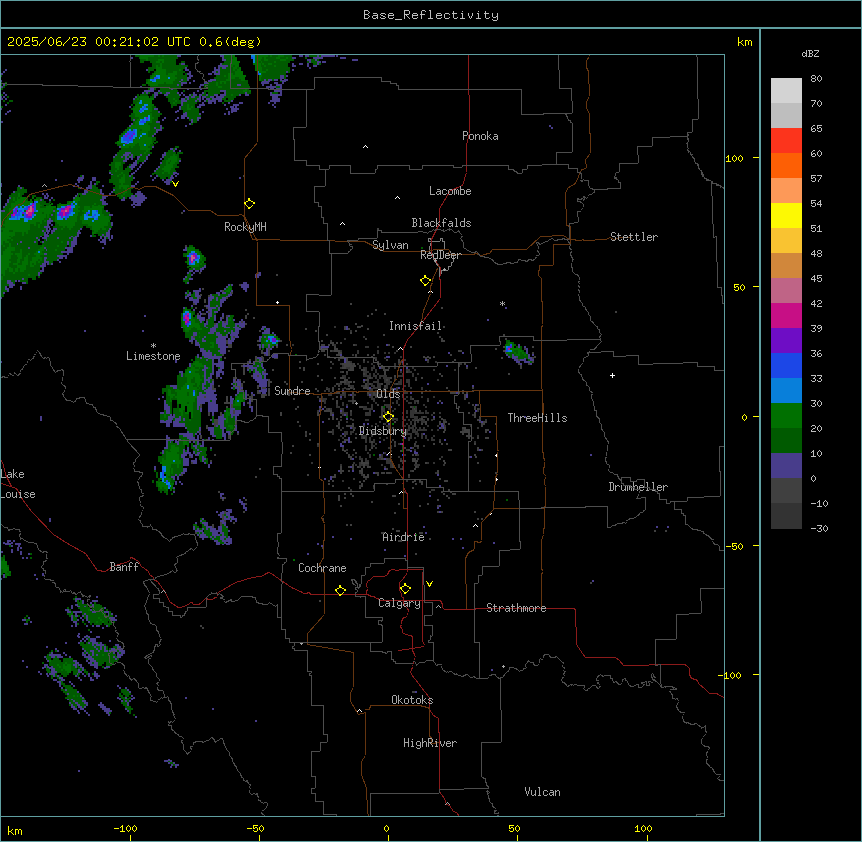This screenshot has width=862, height=842.
Task: Click the Banff label
Action: pyautogui.click(x=124, y=567)
